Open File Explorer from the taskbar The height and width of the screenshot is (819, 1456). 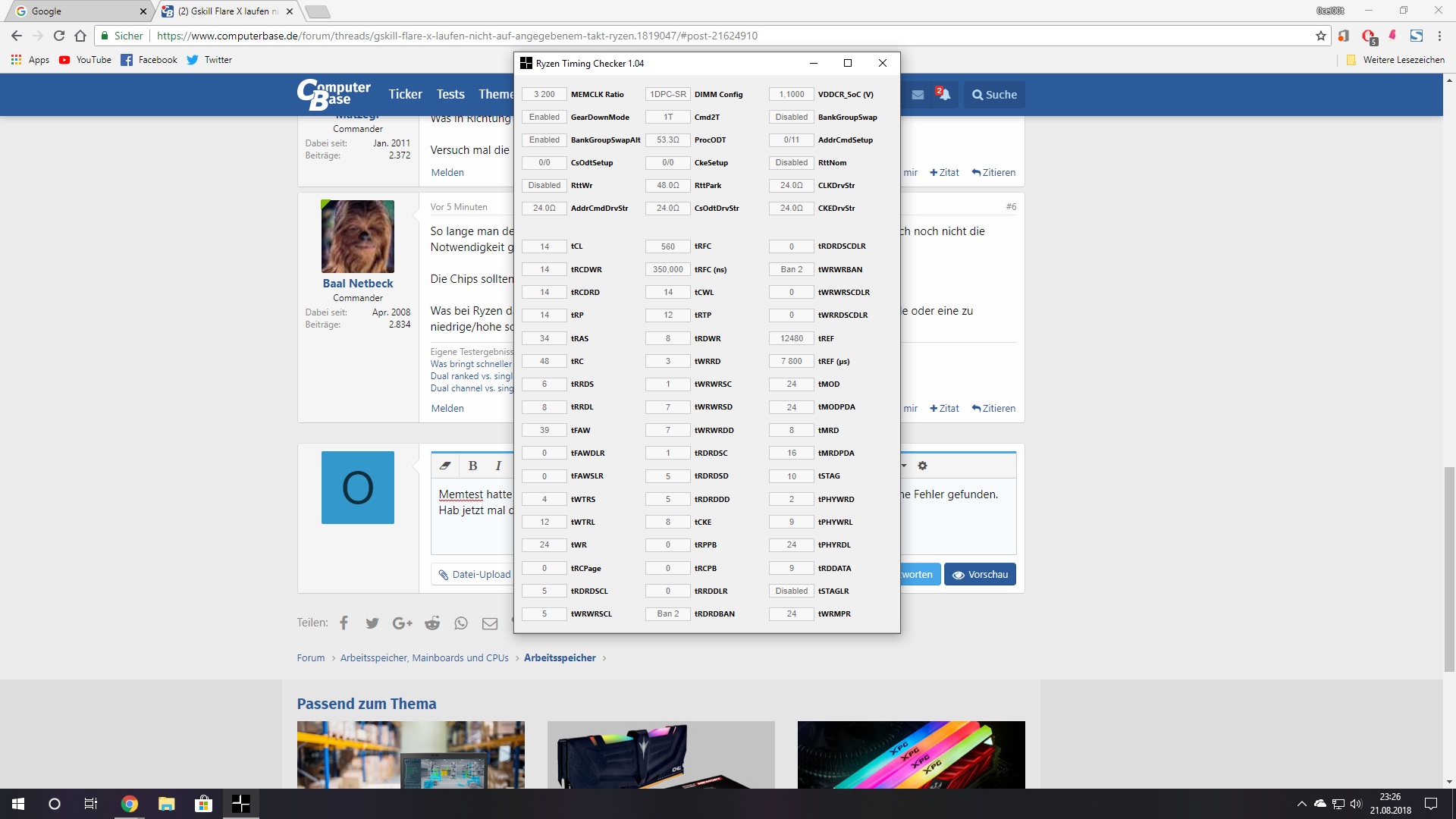[x=166, y=804]
